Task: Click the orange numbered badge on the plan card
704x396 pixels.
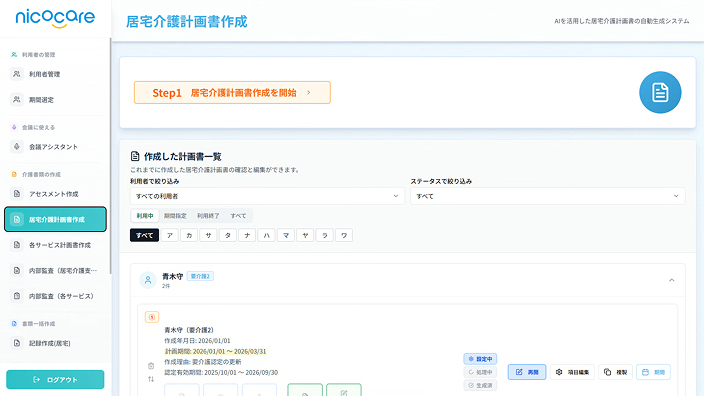Action: pos(152,317)
